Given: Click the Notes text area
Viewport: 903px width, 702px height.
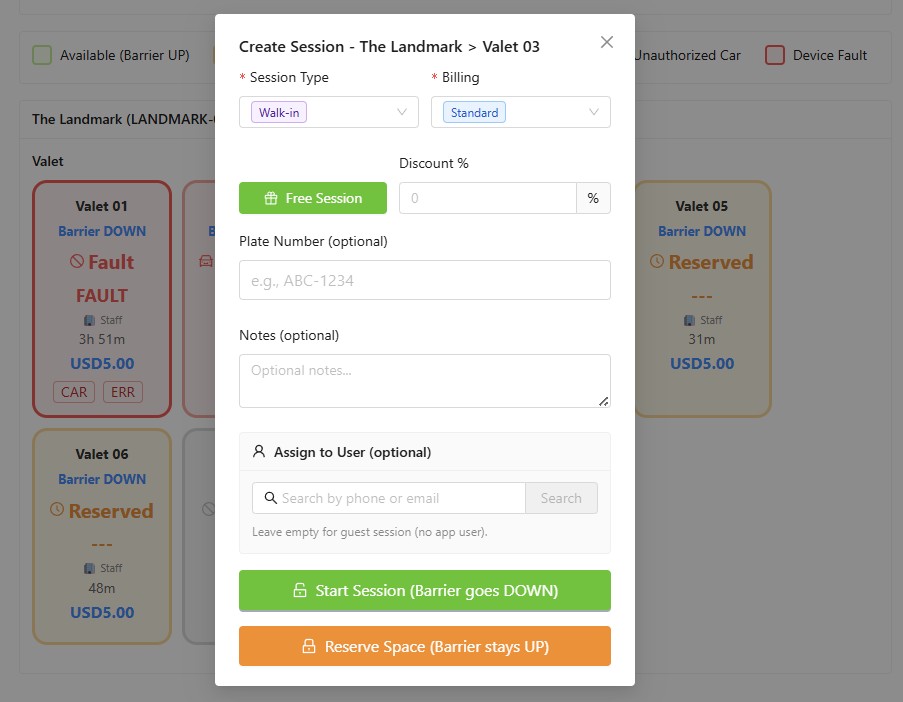Looking at the screenshot, I should 424,380.
